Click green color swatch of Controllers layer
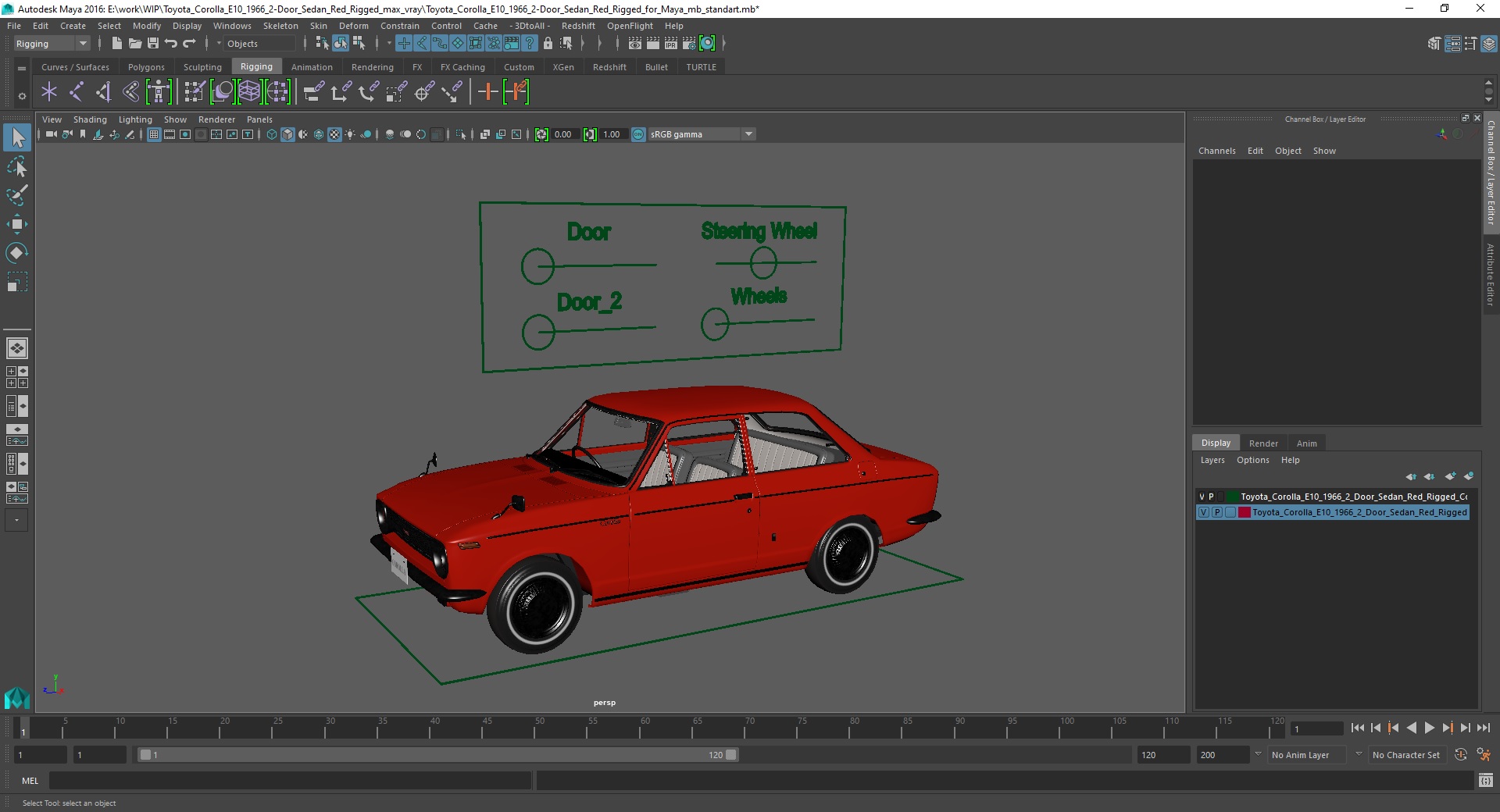 click(1233, 497)
